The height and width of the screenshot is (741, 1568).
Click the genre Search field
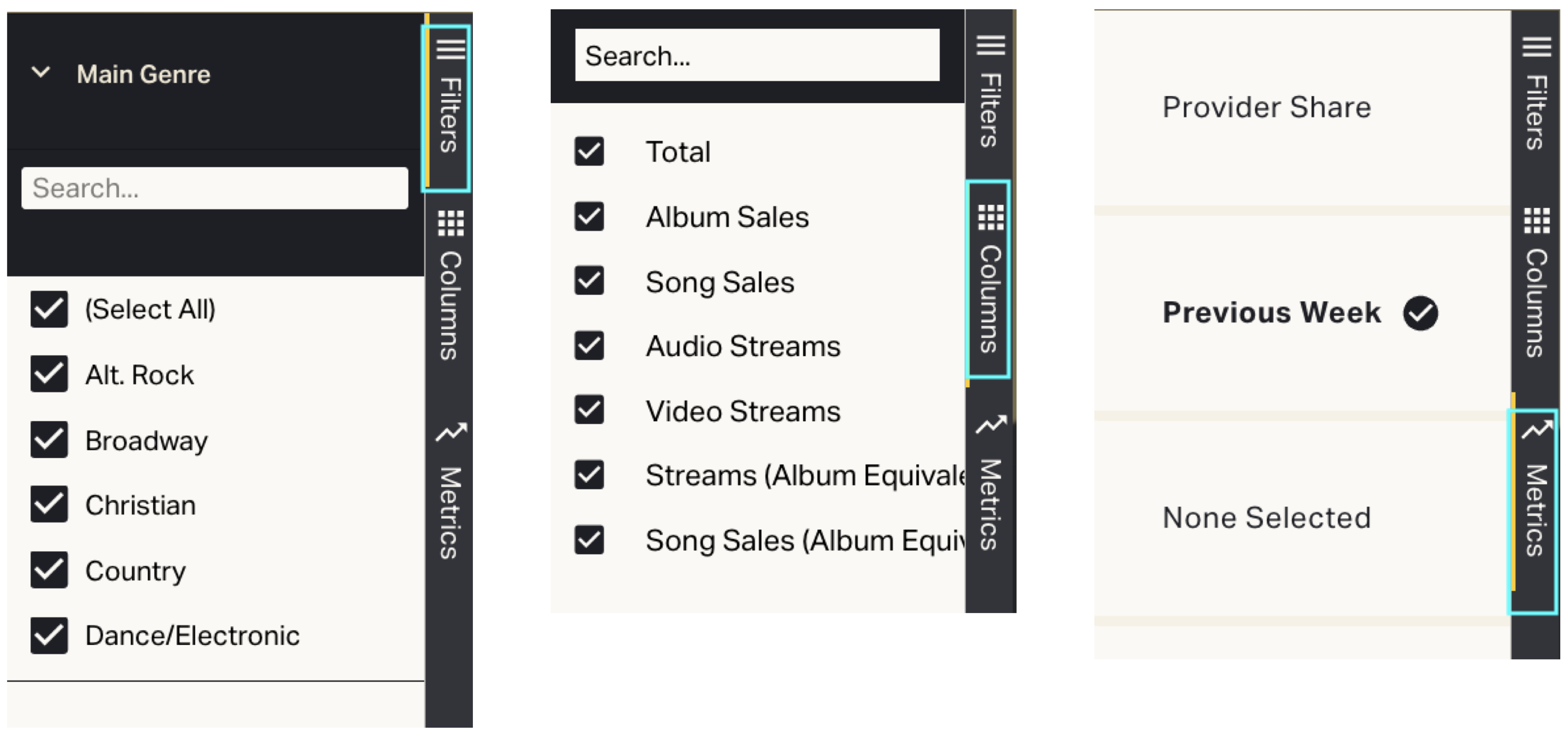tap(214, 188)
